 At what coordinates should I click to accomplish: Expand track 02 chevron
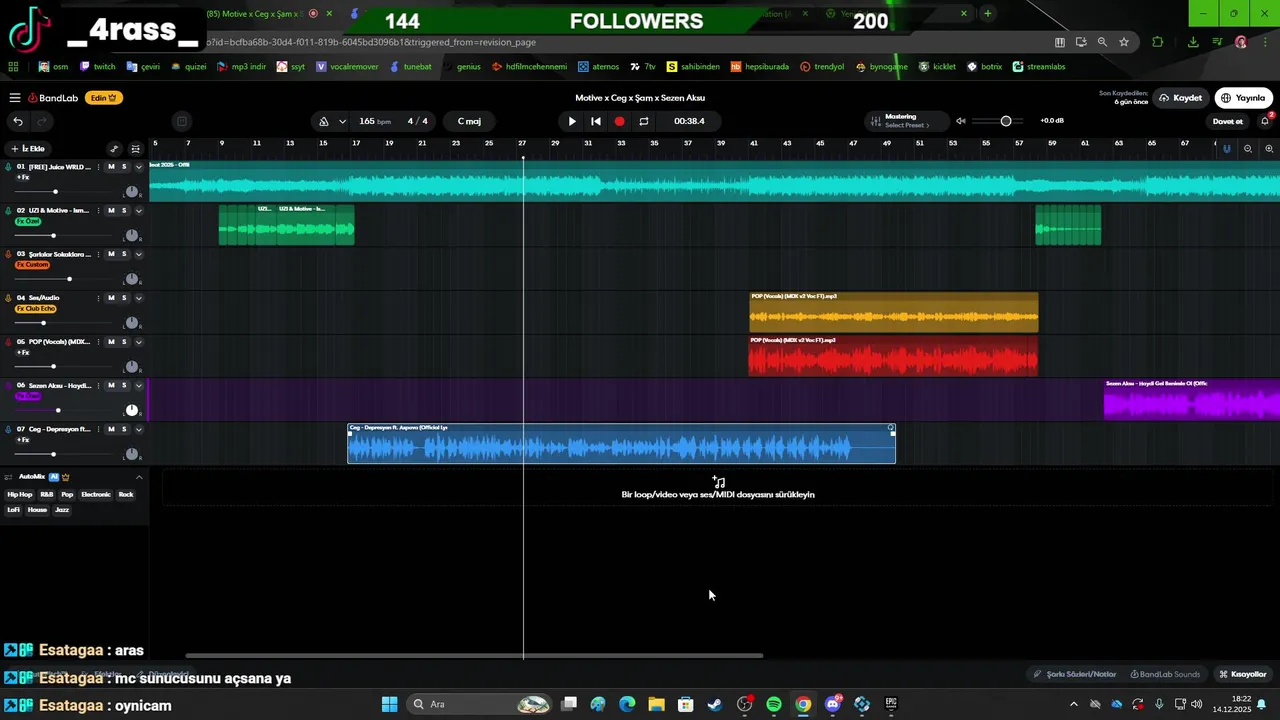(139, 211)
